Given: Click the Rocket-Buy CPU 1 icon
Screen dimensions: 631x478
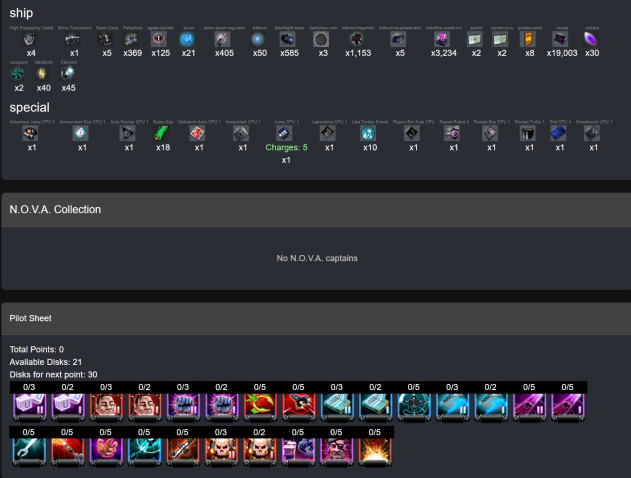Looking at the screenshot, I should point(490,134).
